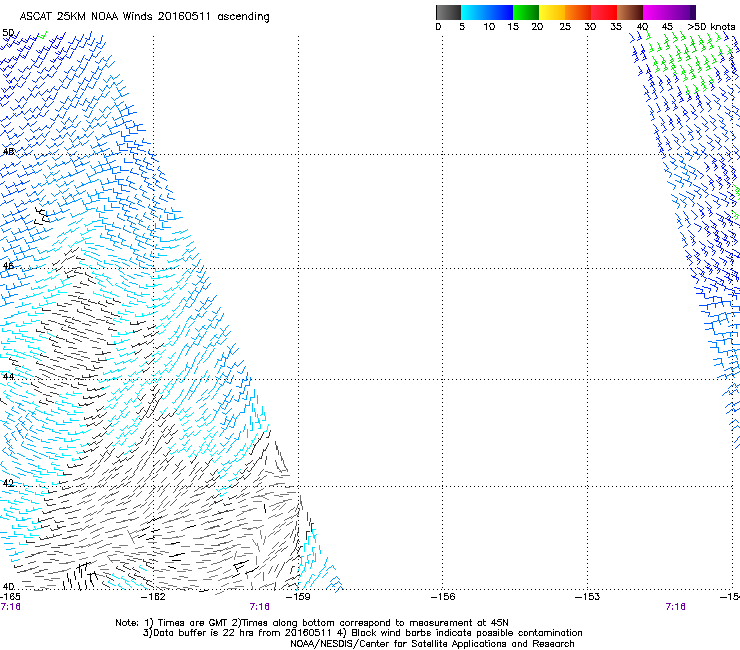Click the '45' label under the color bar

click(667, 27)
